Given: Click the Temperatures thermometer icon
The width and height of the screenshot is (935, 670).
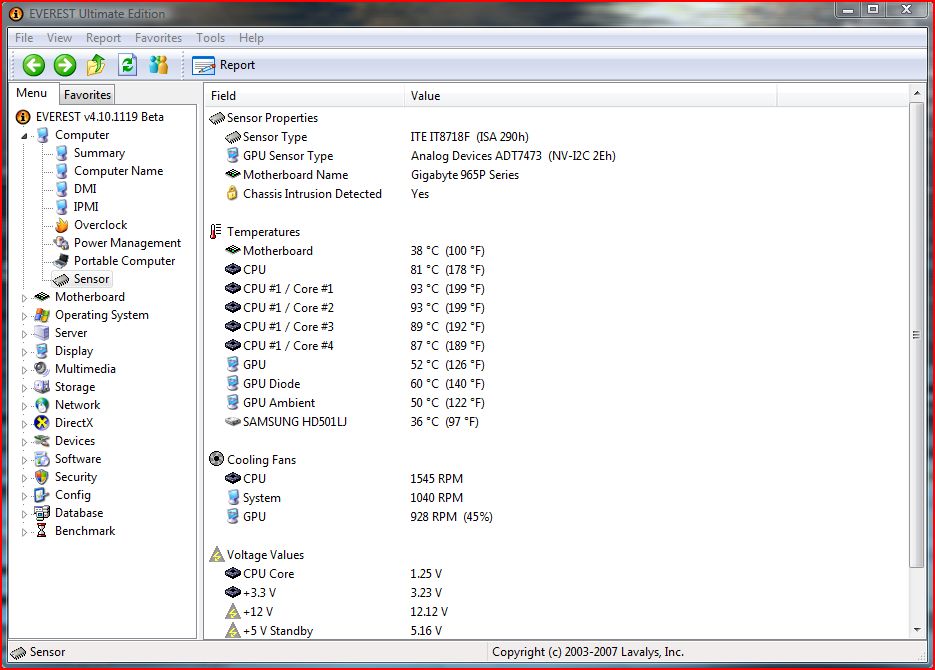Looking at the screenshot, I should pos(216,231).
